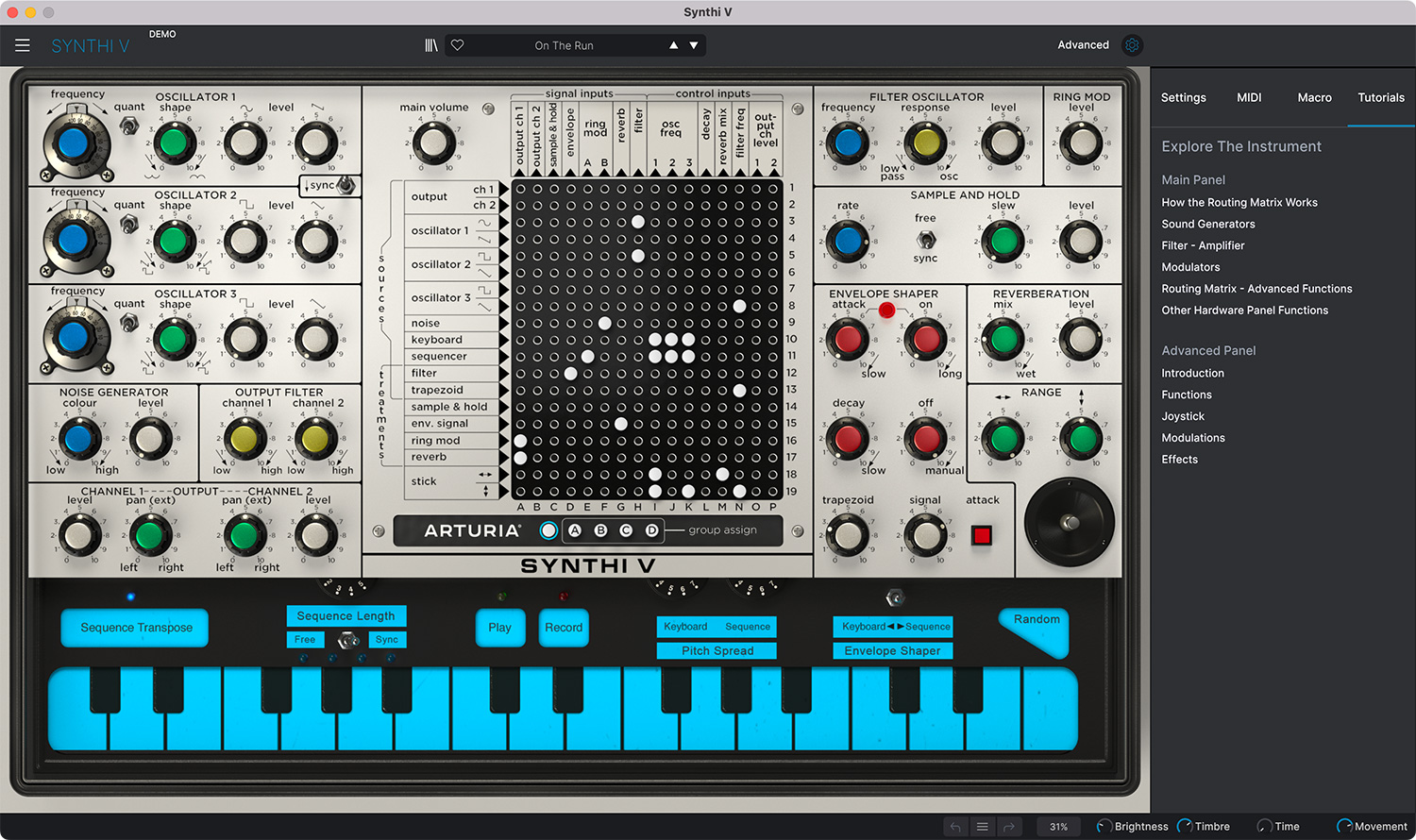Click the red envelope attack button
Image resolution: width=1416 pixels, height=840 pixels.
pyautogui.click(x=982, y=535)
